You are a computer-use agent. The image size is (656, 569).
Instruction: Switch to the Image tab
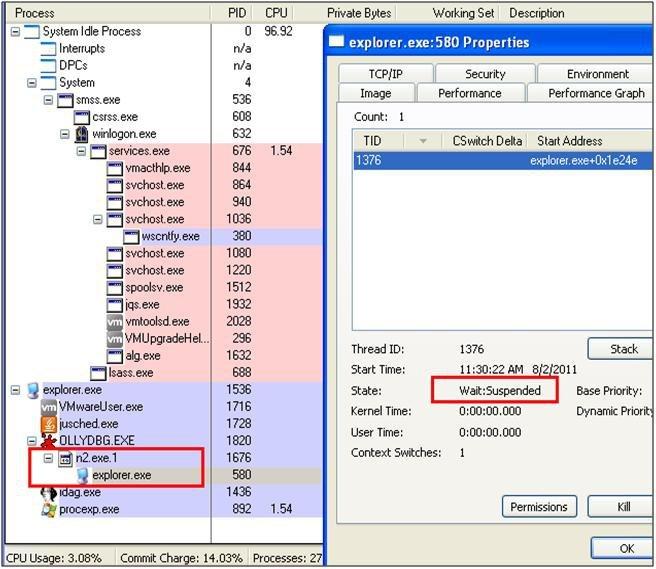376,93
